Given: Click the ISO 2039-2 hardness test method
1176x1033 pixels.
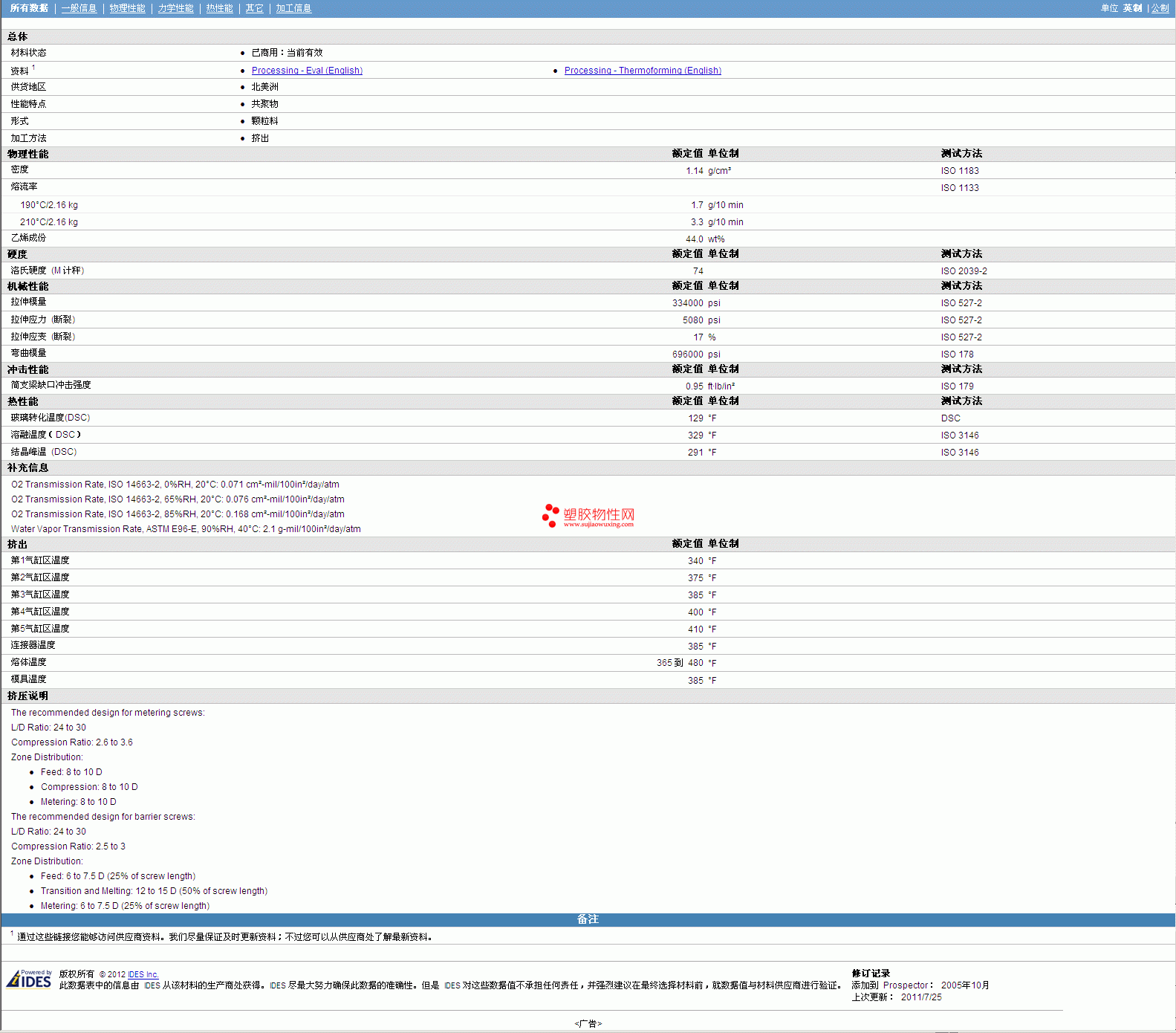Looking at the screenshot, I should tap(964, 271).
